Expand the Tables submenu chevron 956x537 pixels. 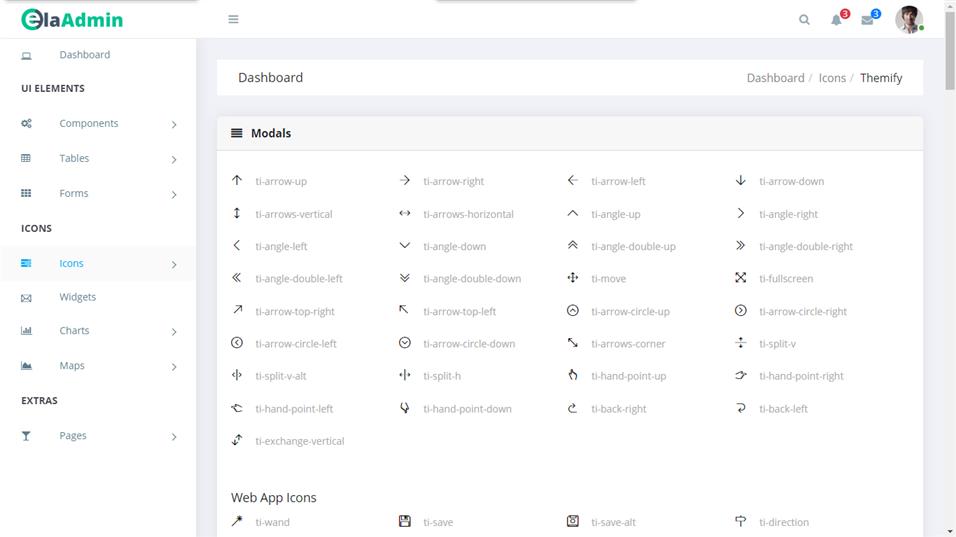pos(174,159)
